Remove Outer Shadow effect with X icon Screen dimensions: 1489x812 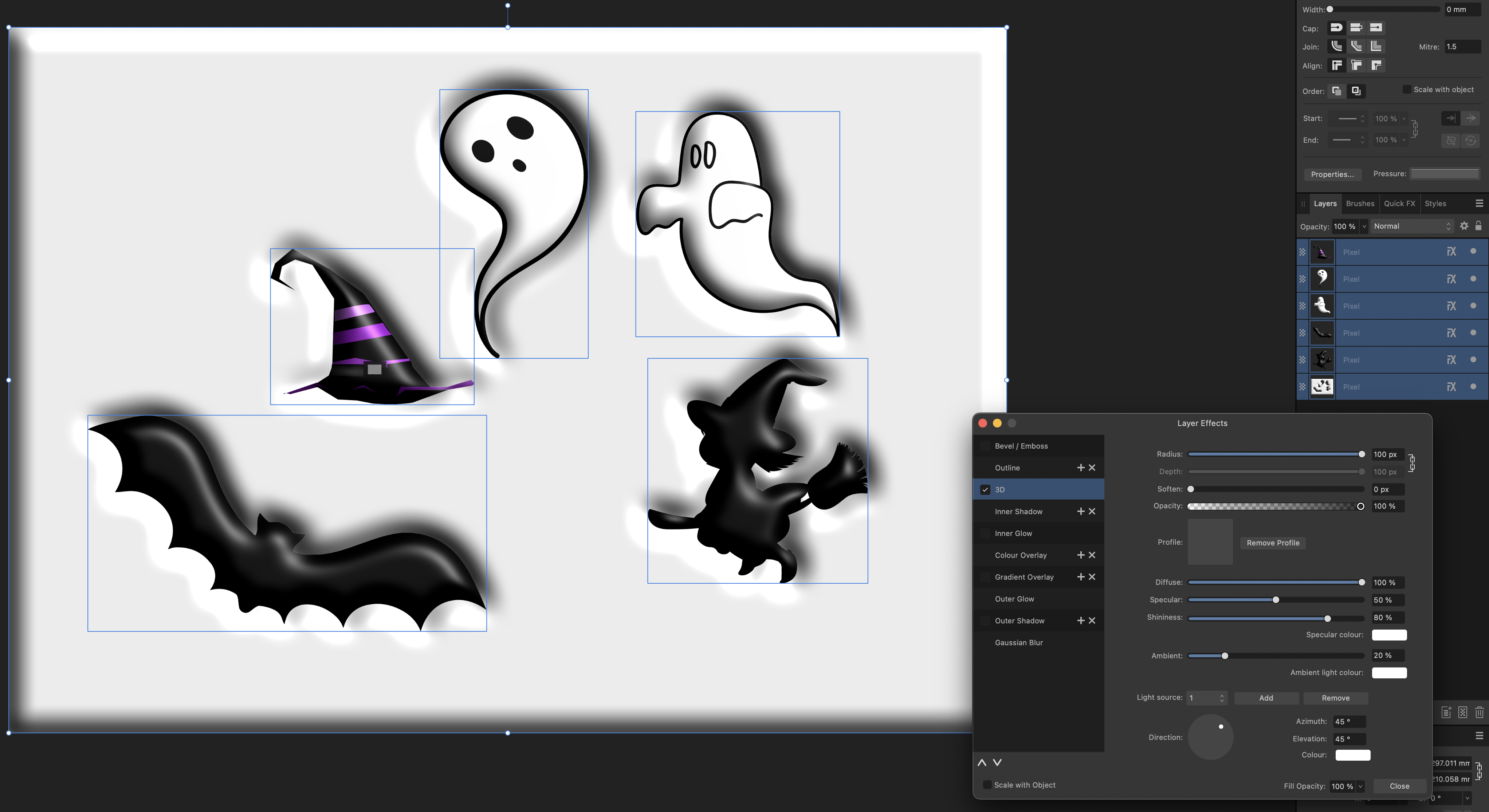pos(1092,620)
